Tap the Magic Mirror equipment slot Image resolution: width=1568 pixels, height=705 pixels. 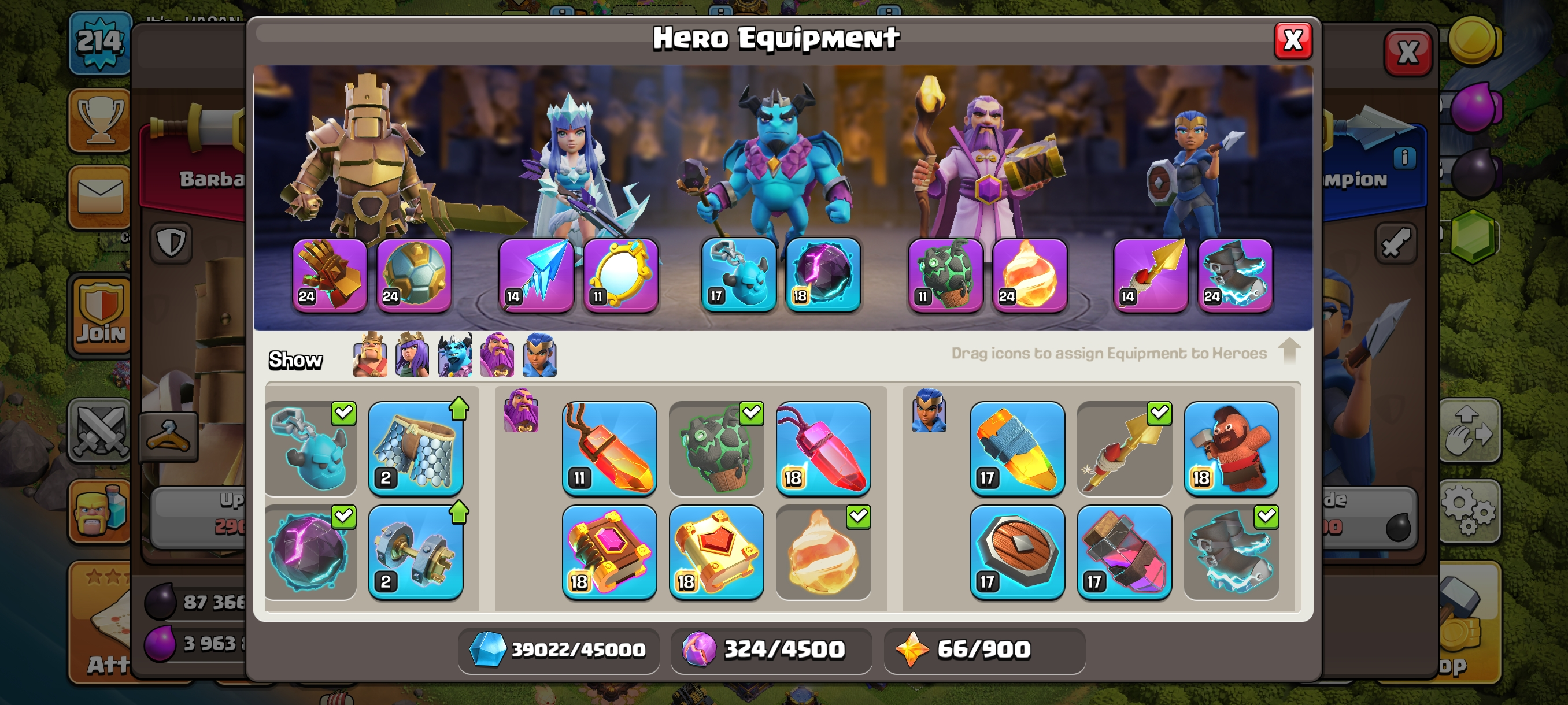pyautogui.click(x=620, y=275)
